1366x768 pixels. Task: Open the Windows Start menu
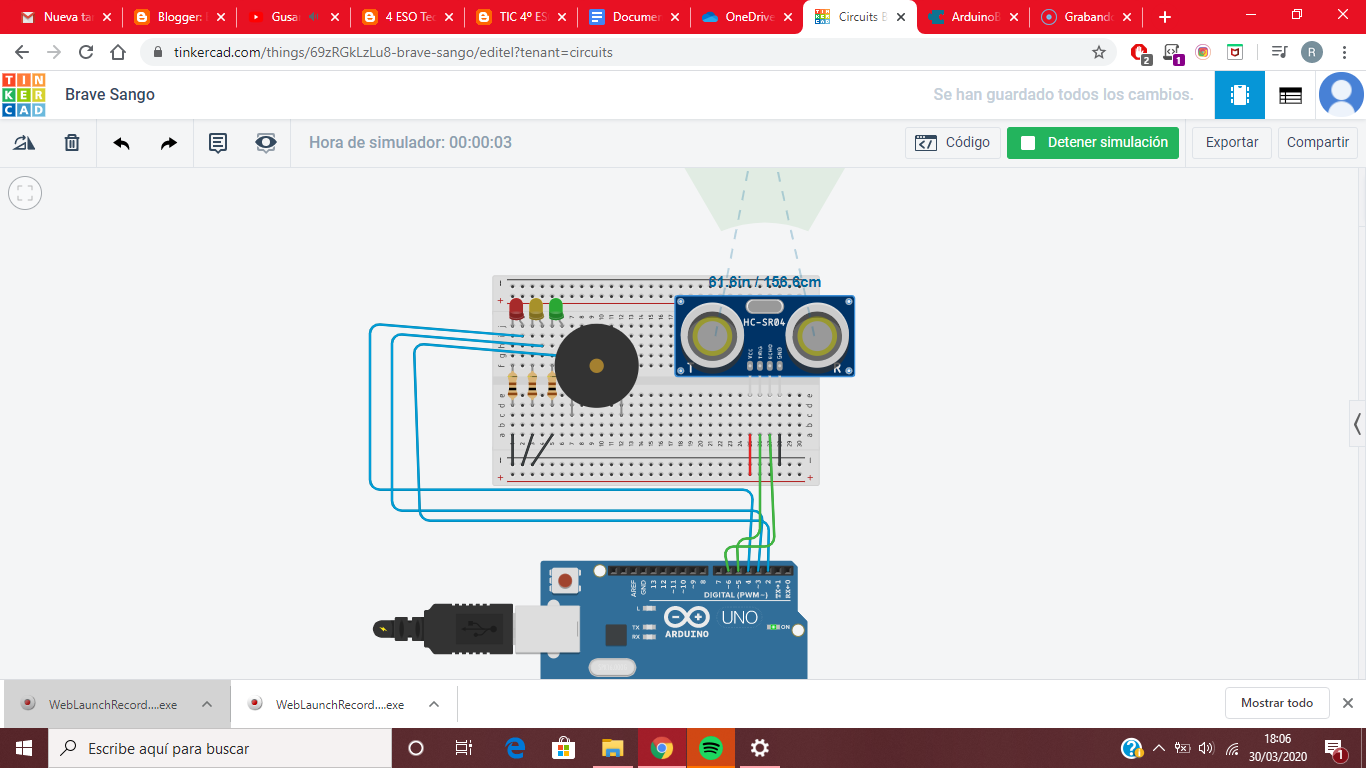(x=24, y=748)
